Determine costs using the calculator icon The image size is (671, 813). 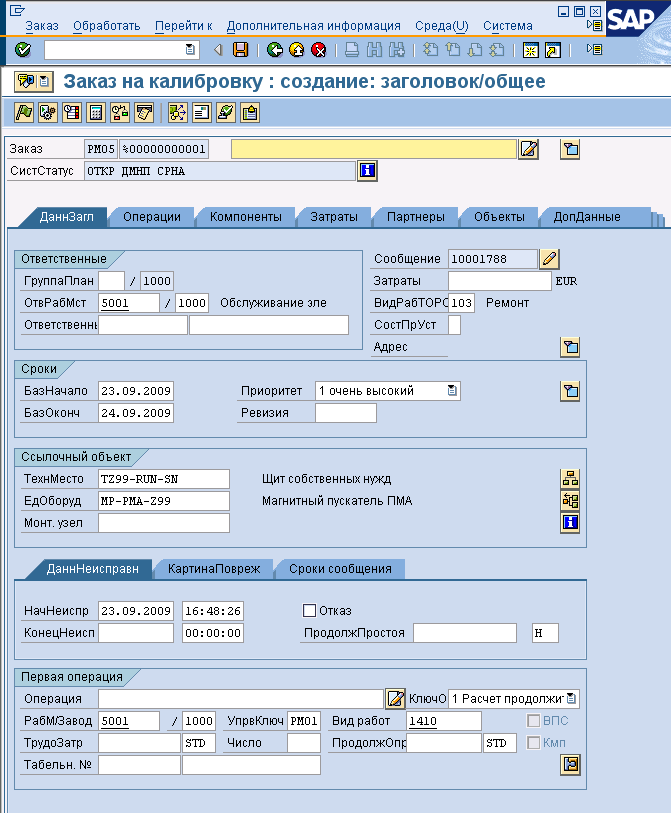96,113
